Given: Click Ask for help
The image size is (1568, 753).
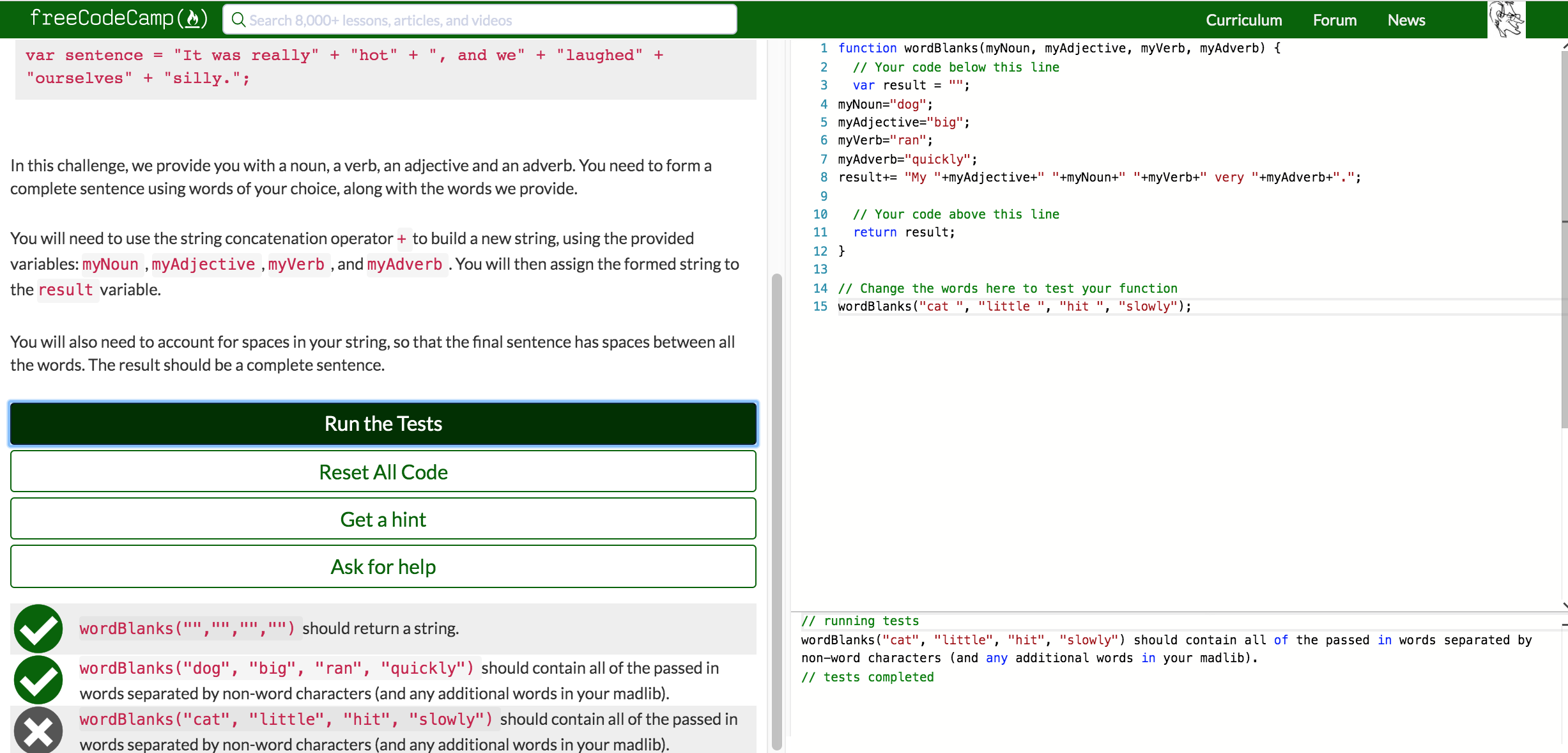Looking at the screenshot, I should [383, 566].
